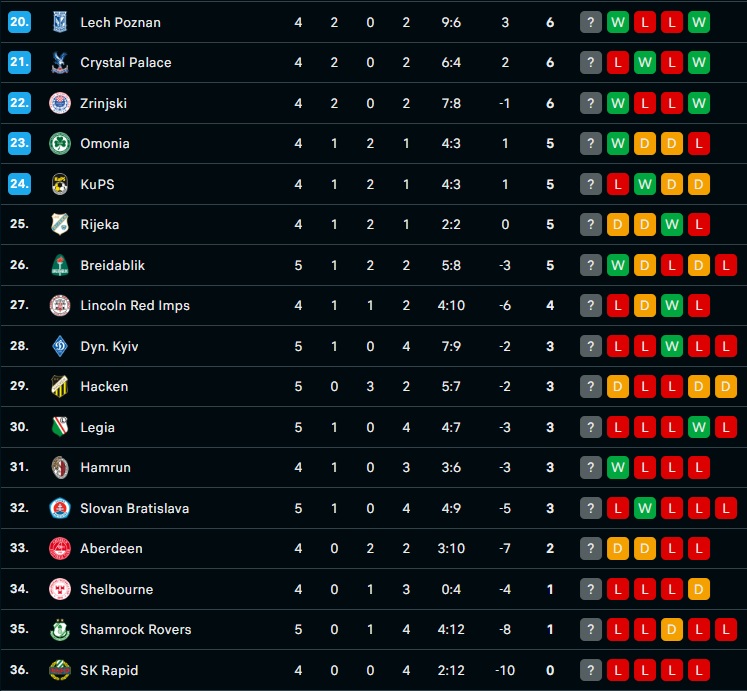Click the Aberdeen red team logo
The width and height of the screenshot is (747, 691).
pos(60,548)
